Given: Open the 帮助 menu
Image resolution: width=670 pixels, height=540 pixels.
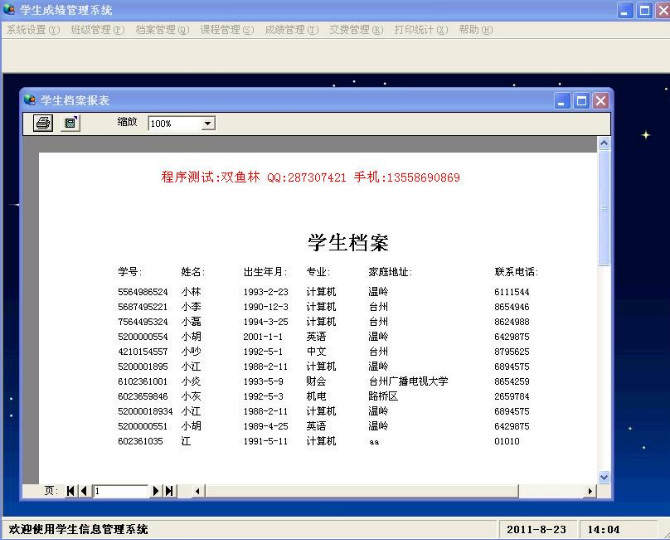Looking at the screenshot, I should 476,29.
